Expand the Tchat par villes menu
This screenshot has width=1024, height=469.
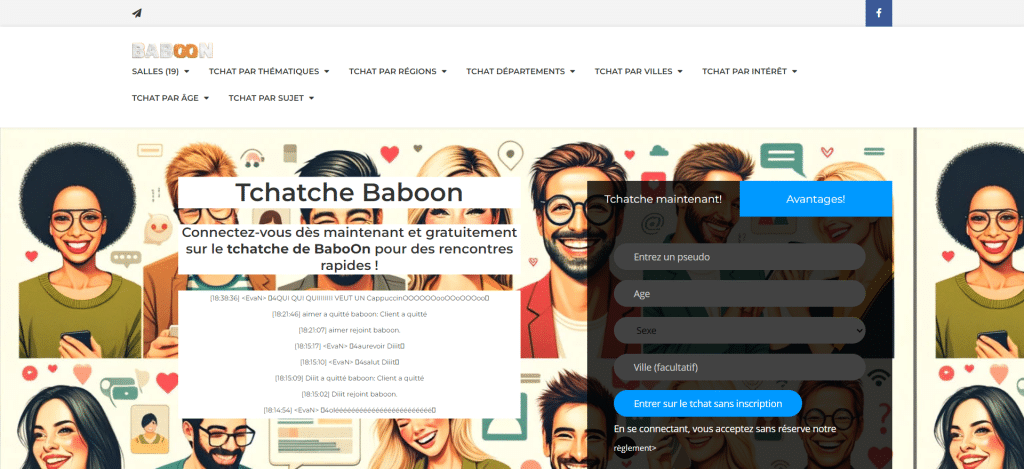(638, 71)
